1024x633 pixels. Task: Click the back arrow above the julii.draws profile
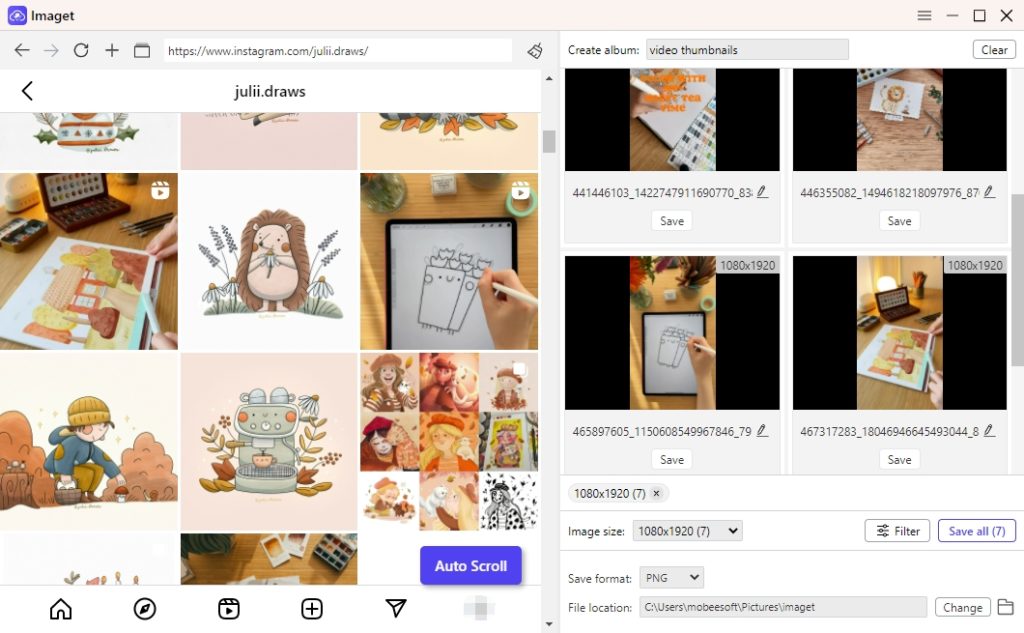(27, 90)
